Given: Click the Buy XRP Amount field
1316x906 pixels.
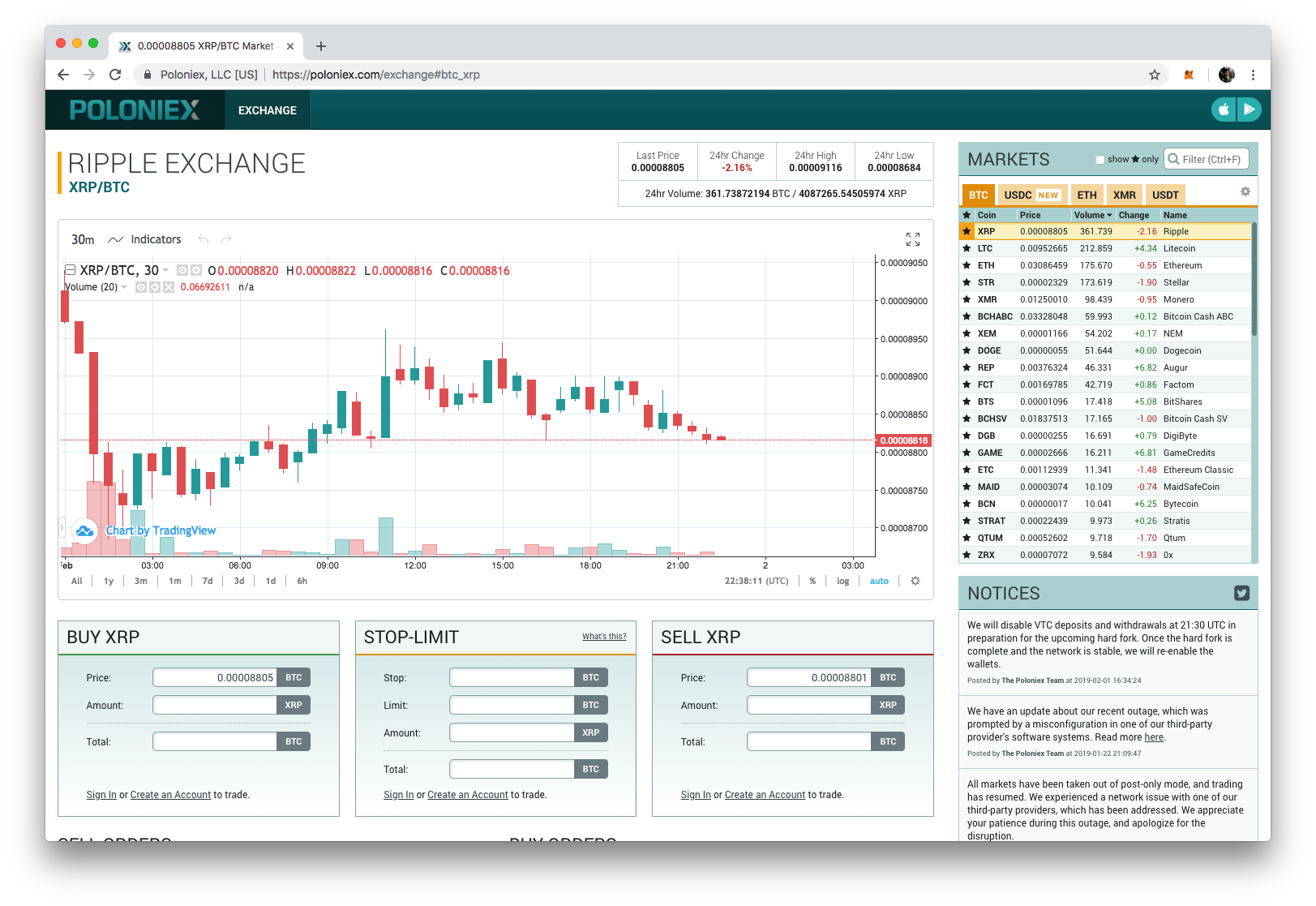Looking at the screenshot, I should [215, 705].
